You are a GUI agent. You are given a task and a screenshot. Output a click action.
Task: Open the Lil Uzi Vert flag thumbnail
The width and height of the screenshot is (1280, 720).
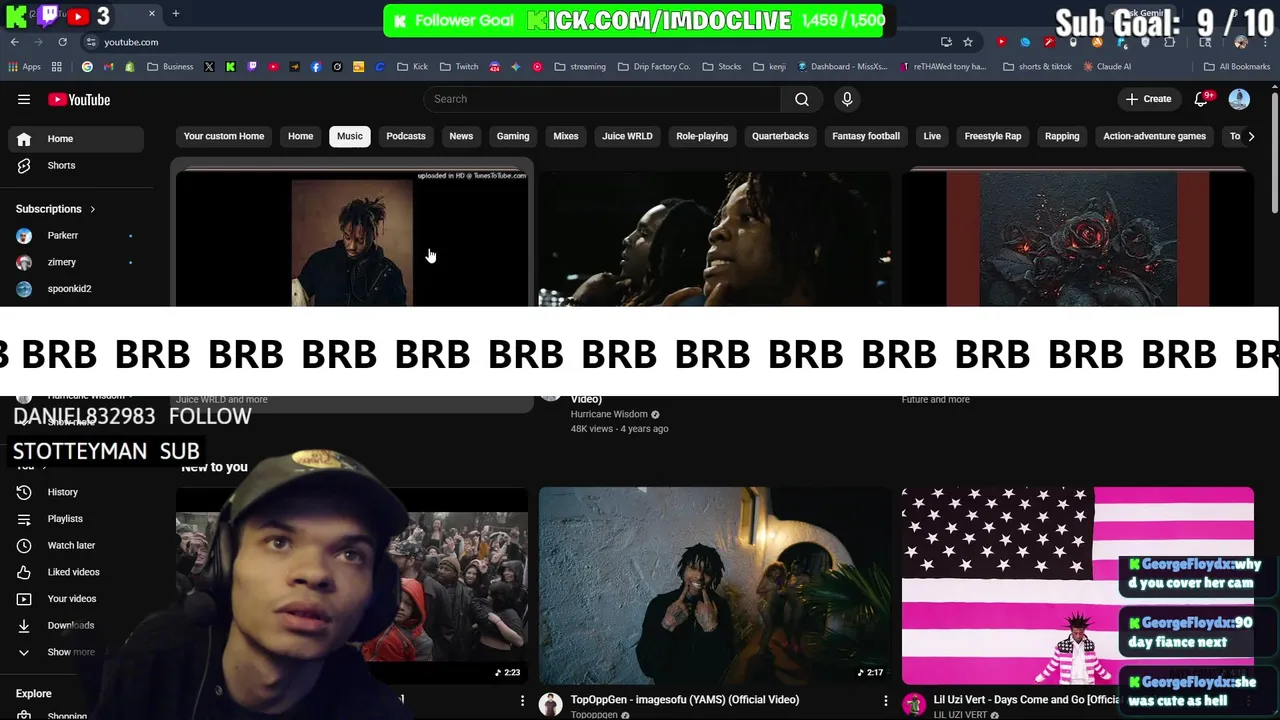coord(1077,586)
